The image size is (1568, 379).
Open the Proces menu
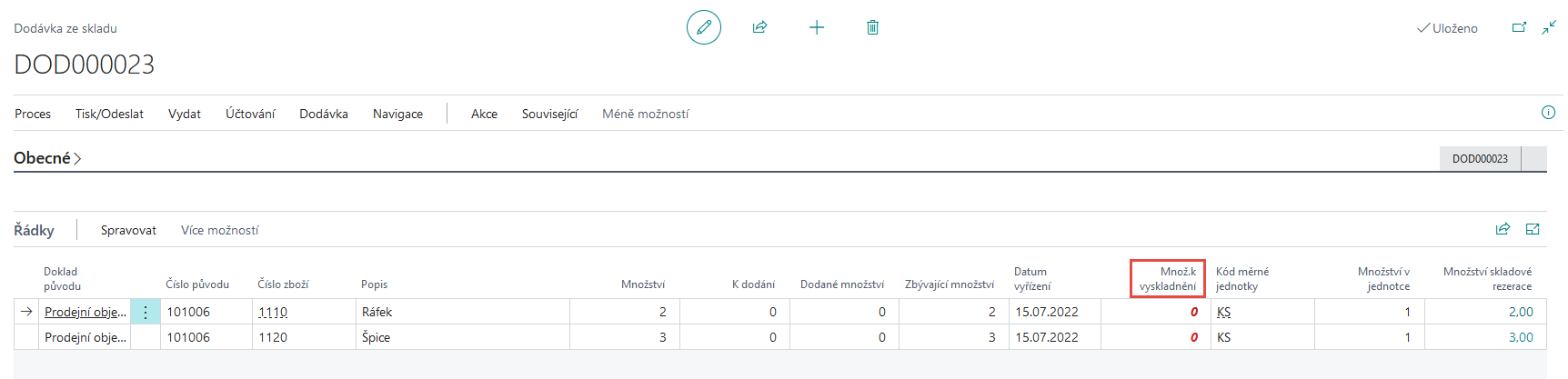point(33,114)
